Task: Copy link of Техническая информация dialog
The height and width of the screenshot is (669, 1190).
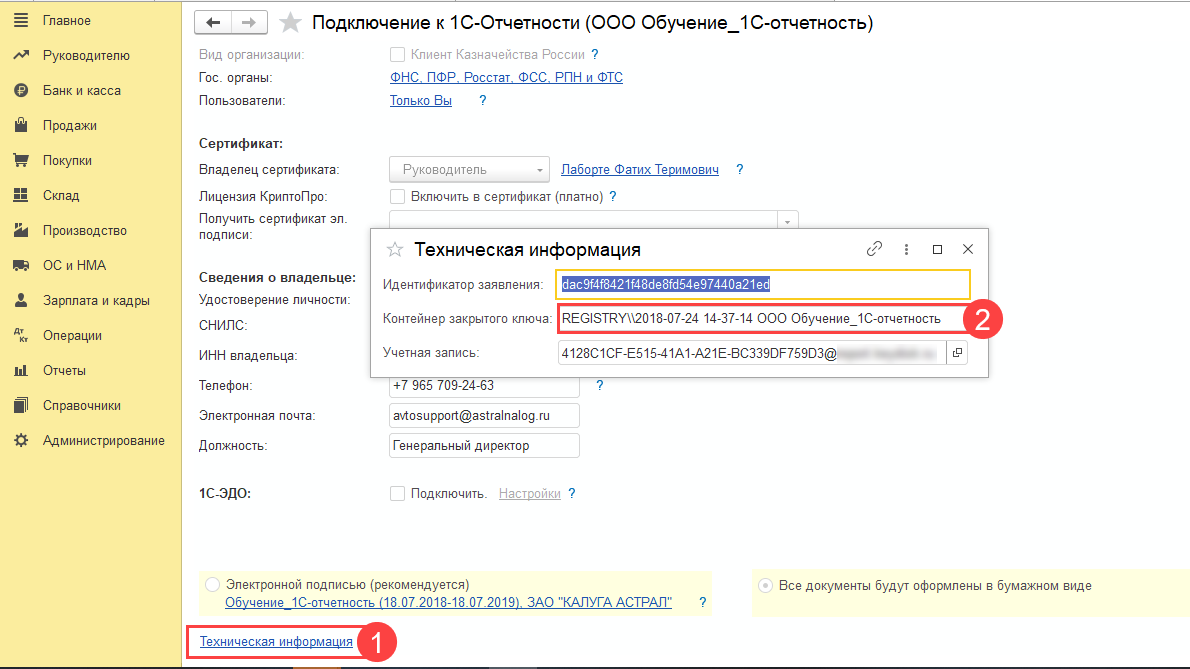Action: click(x=874, y=249)
